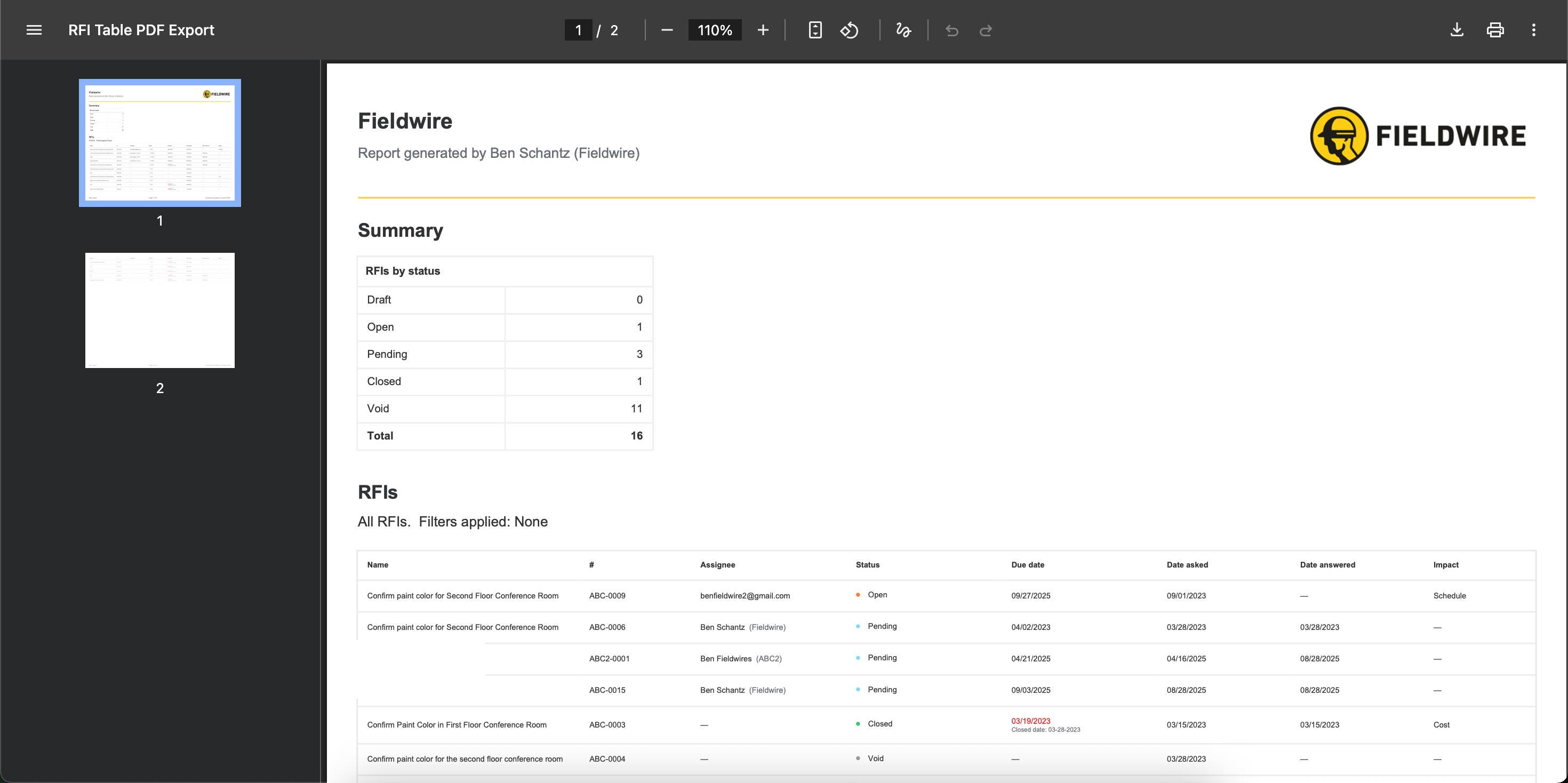1568x783 pixels.
Task: Print the RFI report
Action: click(x=1495, y=30)
